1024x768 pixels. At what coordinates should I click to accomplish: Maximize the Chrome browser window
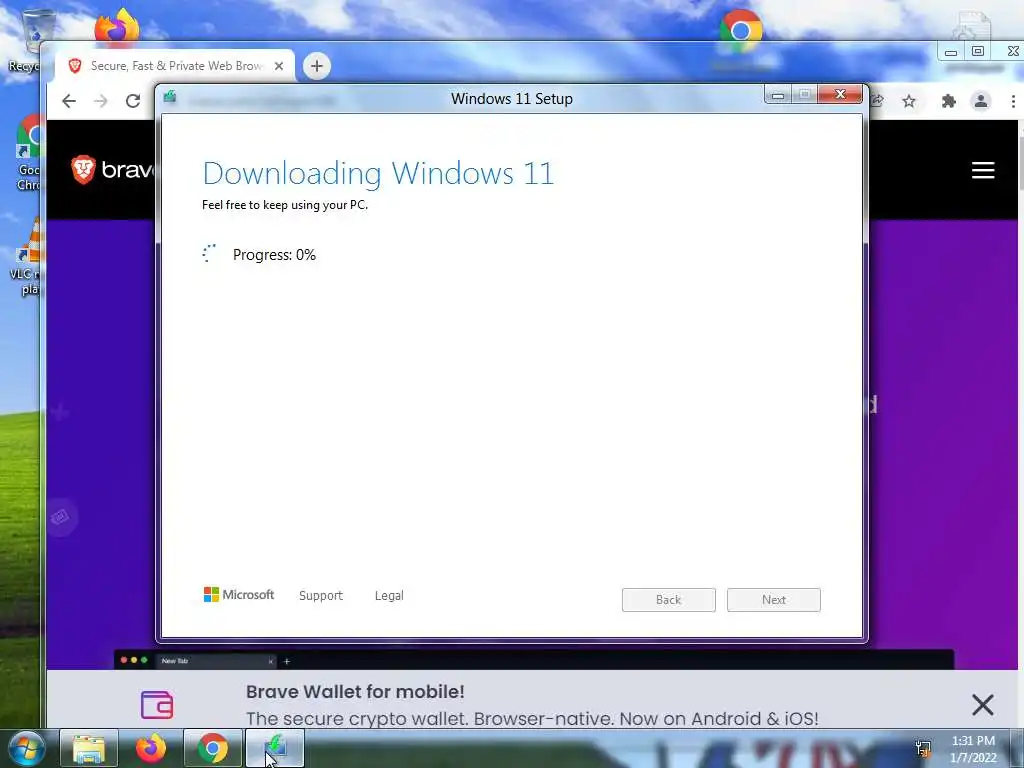pyautogui.click(x=978, y=52)
